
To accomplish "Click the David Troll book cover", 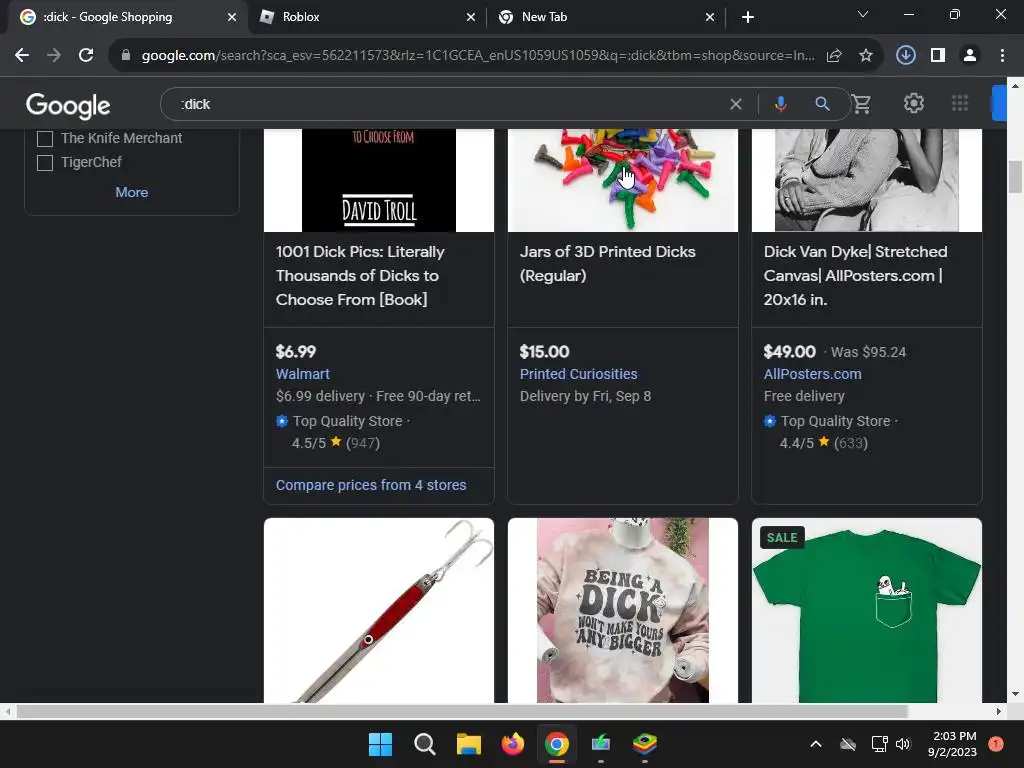I will click(379, 180).
